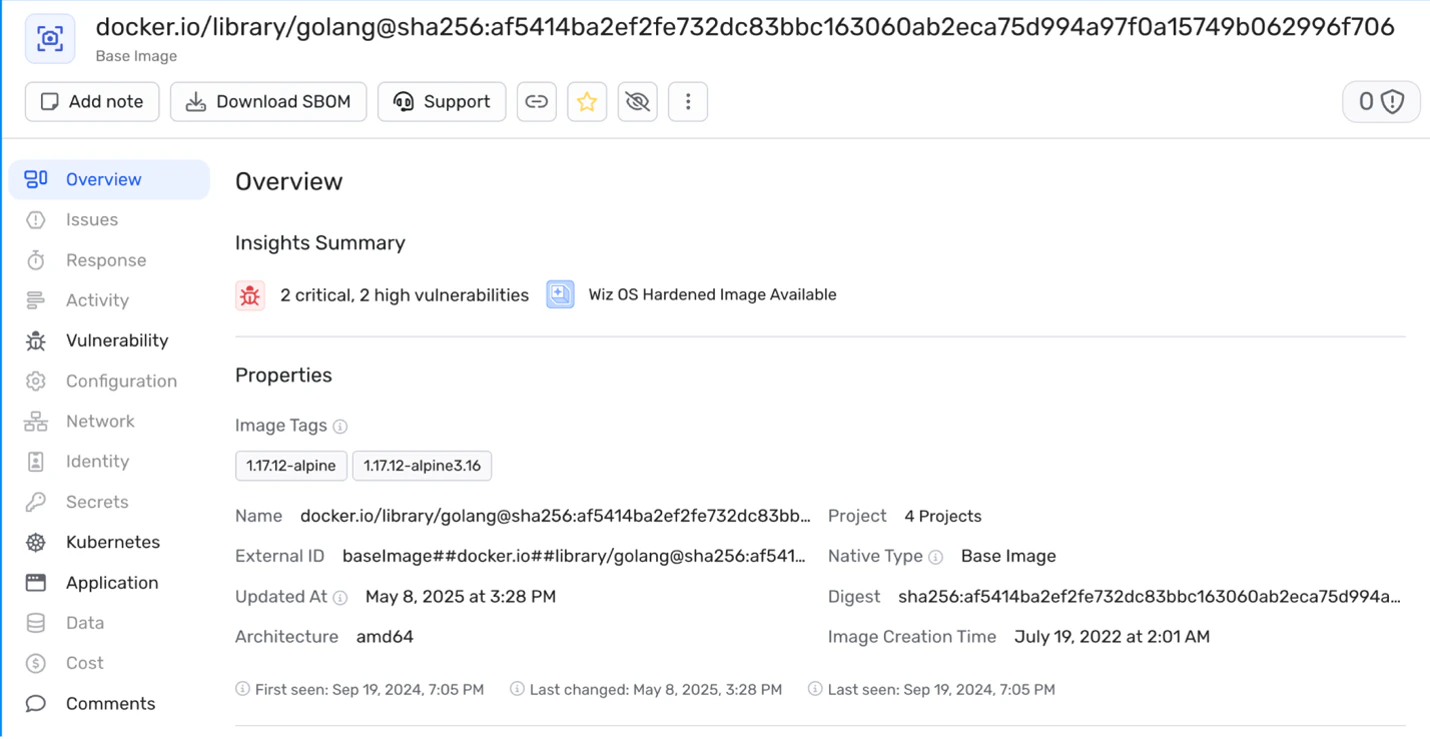Click the Updated At date value
Image resolution: width=1430 pixels, height=739 pixels.
(460, 596)
